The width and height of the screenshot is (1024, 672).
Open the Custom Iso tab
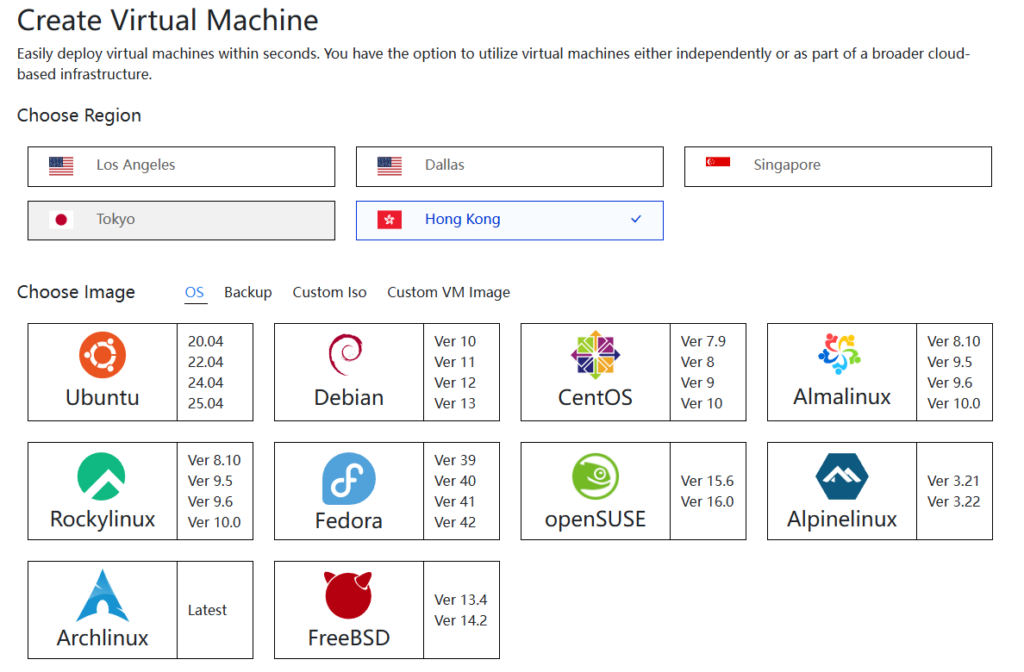tap(329, 292)
